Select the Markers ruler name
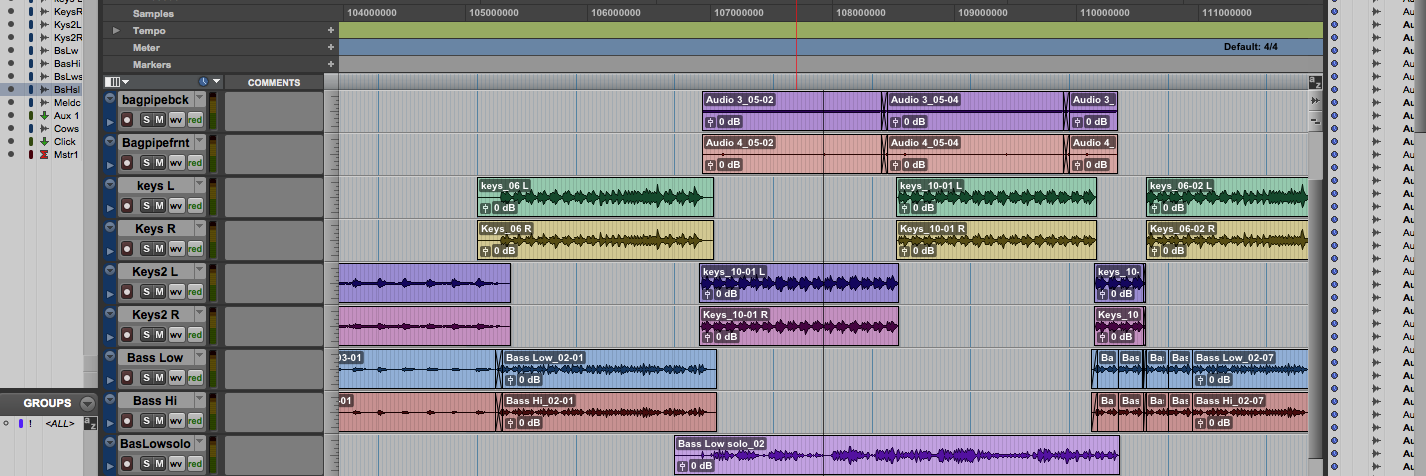The height and width of the screenshot is (476, 1426). pyautogui.click(x=152, y=64)
